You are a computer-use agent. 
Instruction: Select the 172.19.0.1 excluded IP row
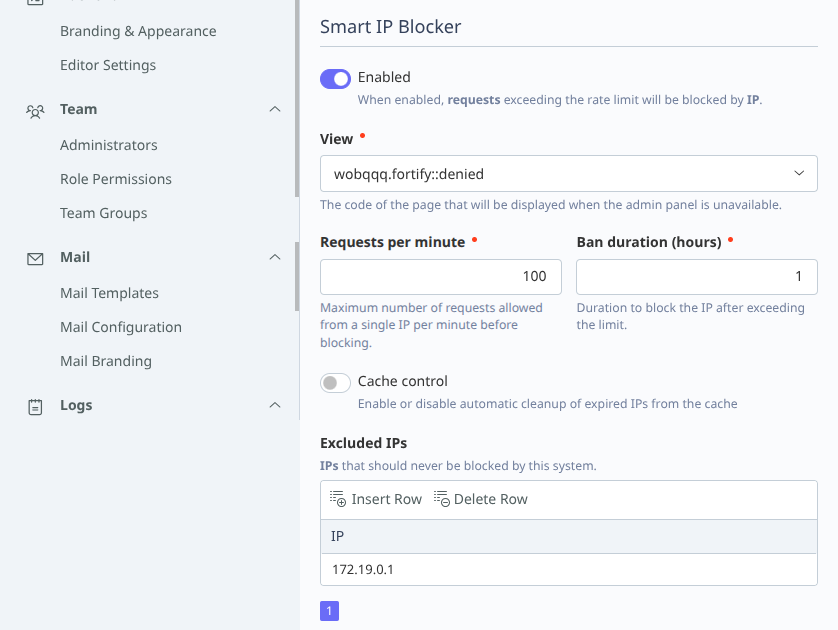(568, 570)
